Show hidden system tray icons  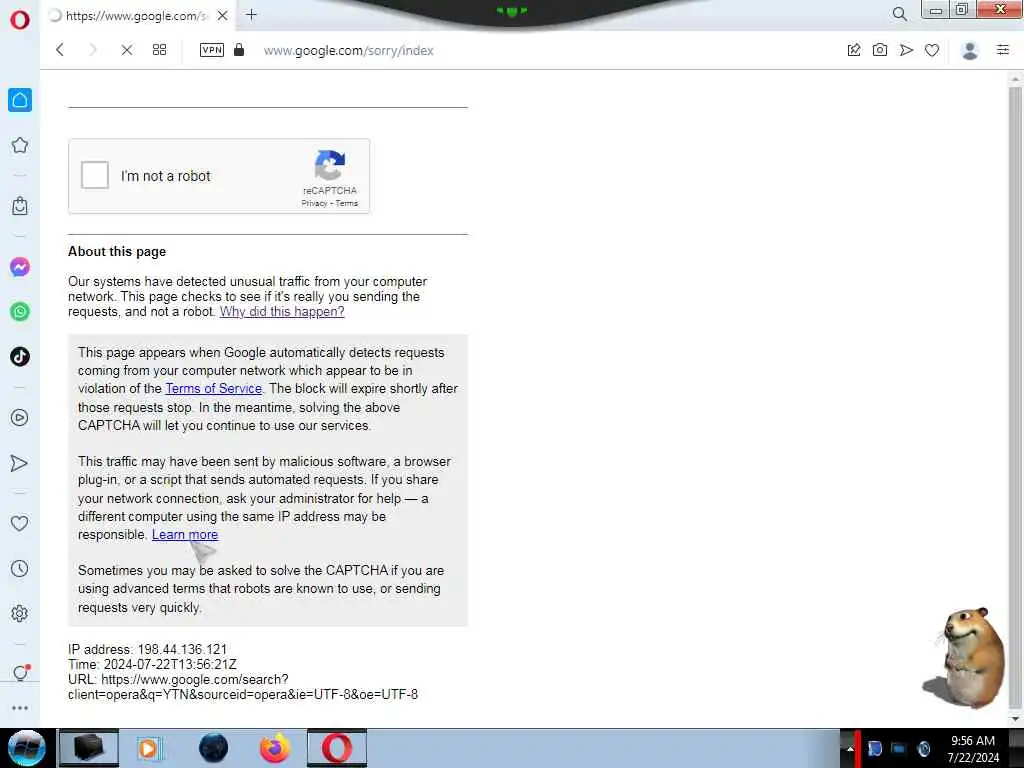(x=850, y=748)
